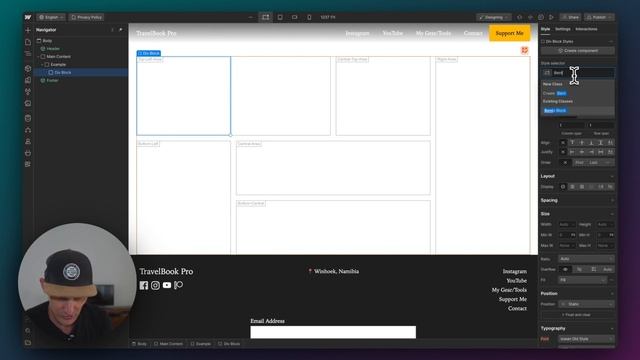Screen dimensions: 640x360
Task: Select the mobile landscape breakpoint icon
Action: [x=294, y=17]
